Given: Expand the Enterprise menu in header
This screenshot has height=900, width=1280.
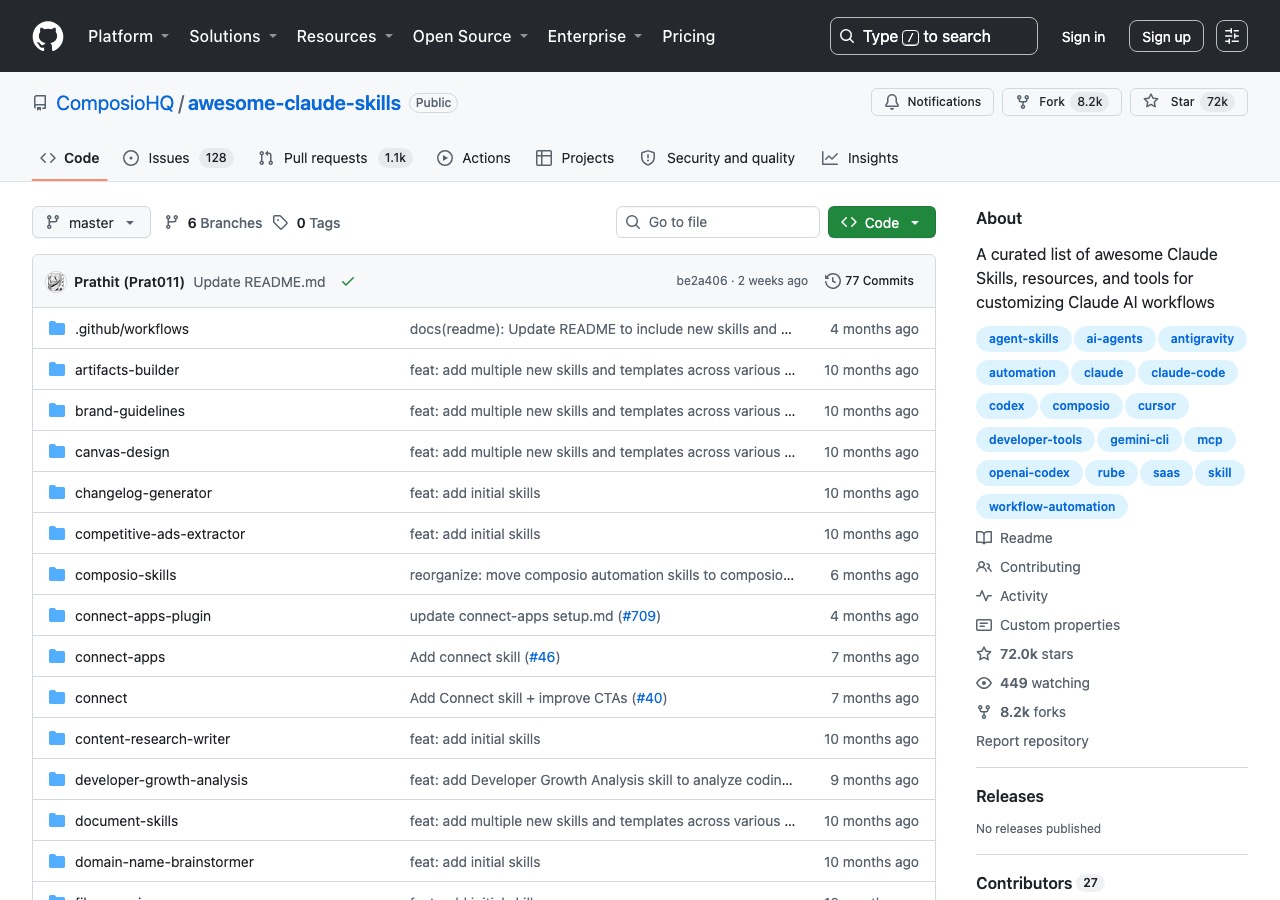Looking at the screenshot, I should point(594,36).
